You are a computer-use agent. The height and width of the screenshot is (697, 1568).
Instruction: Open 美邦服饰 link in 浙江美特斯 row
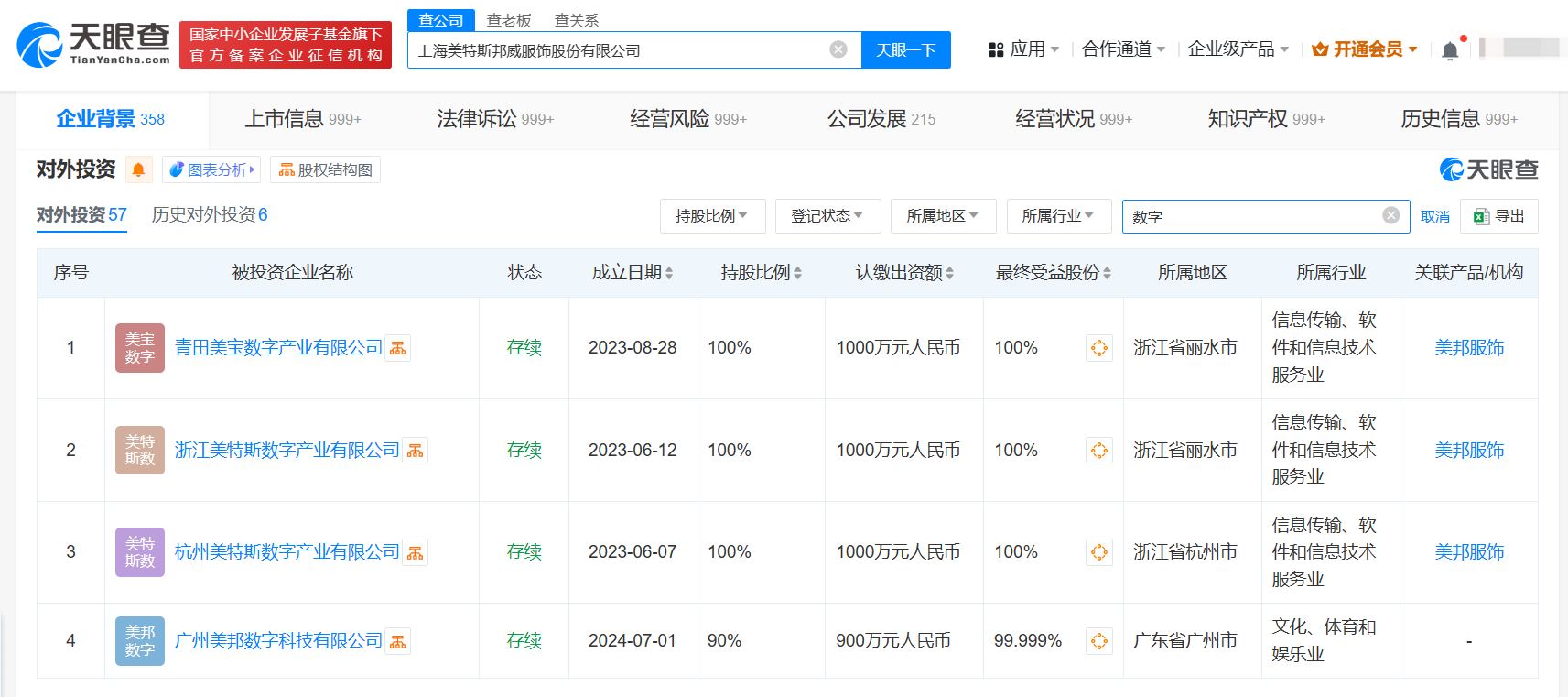tap(1469, 451)
